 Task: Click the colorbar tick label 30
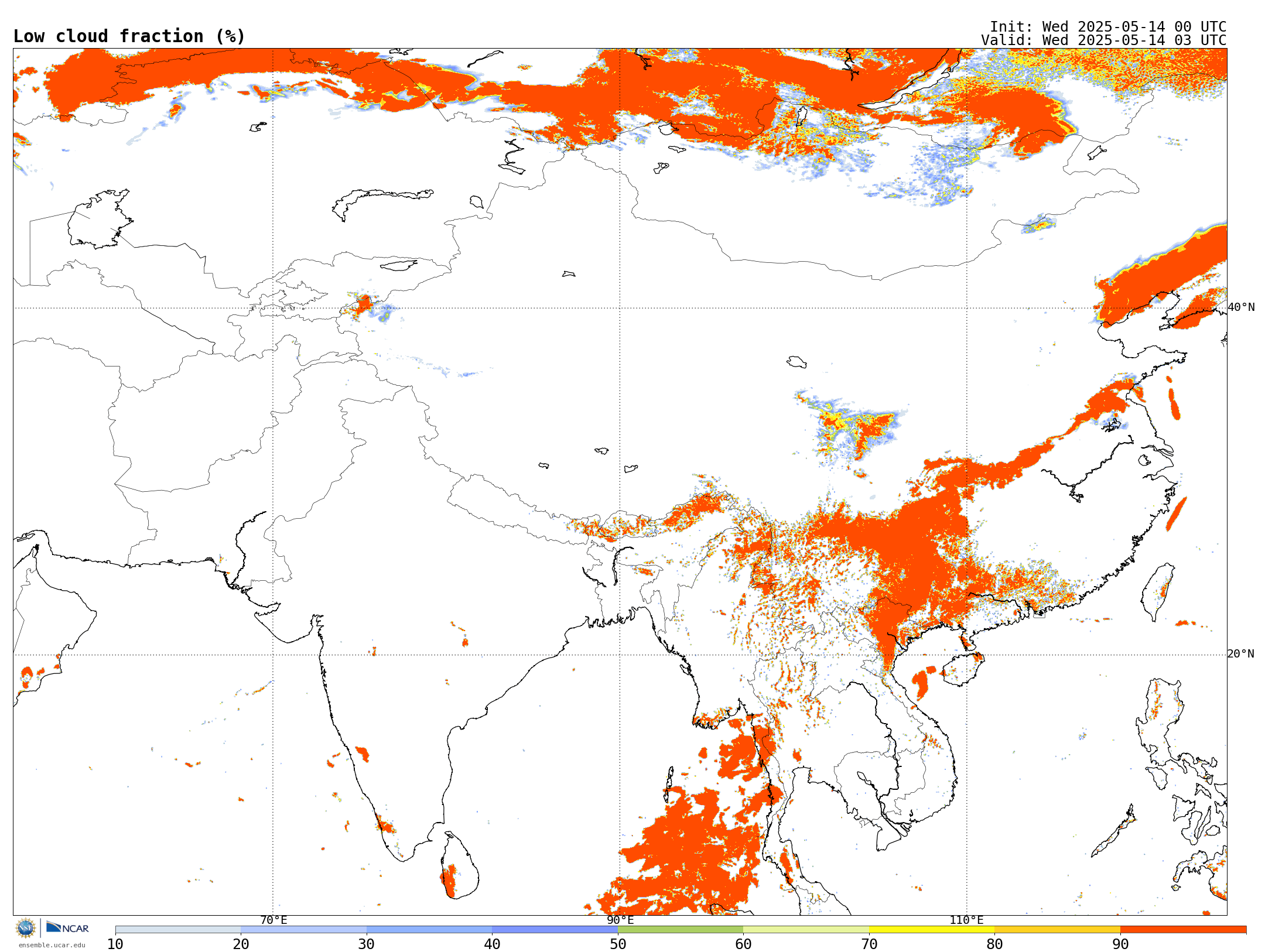(x=367, y=944)
